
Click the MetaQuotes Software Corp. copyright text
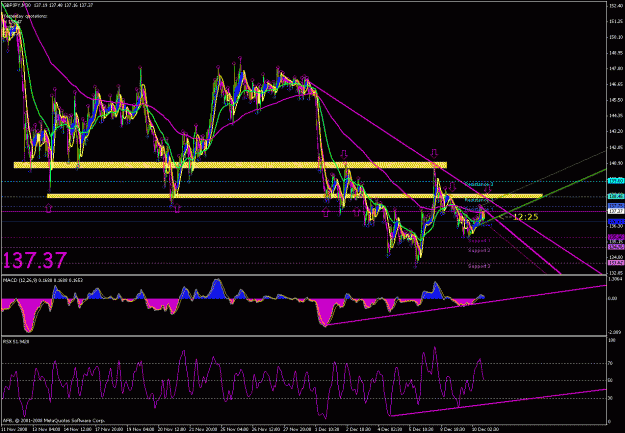(x=54, y=420)
